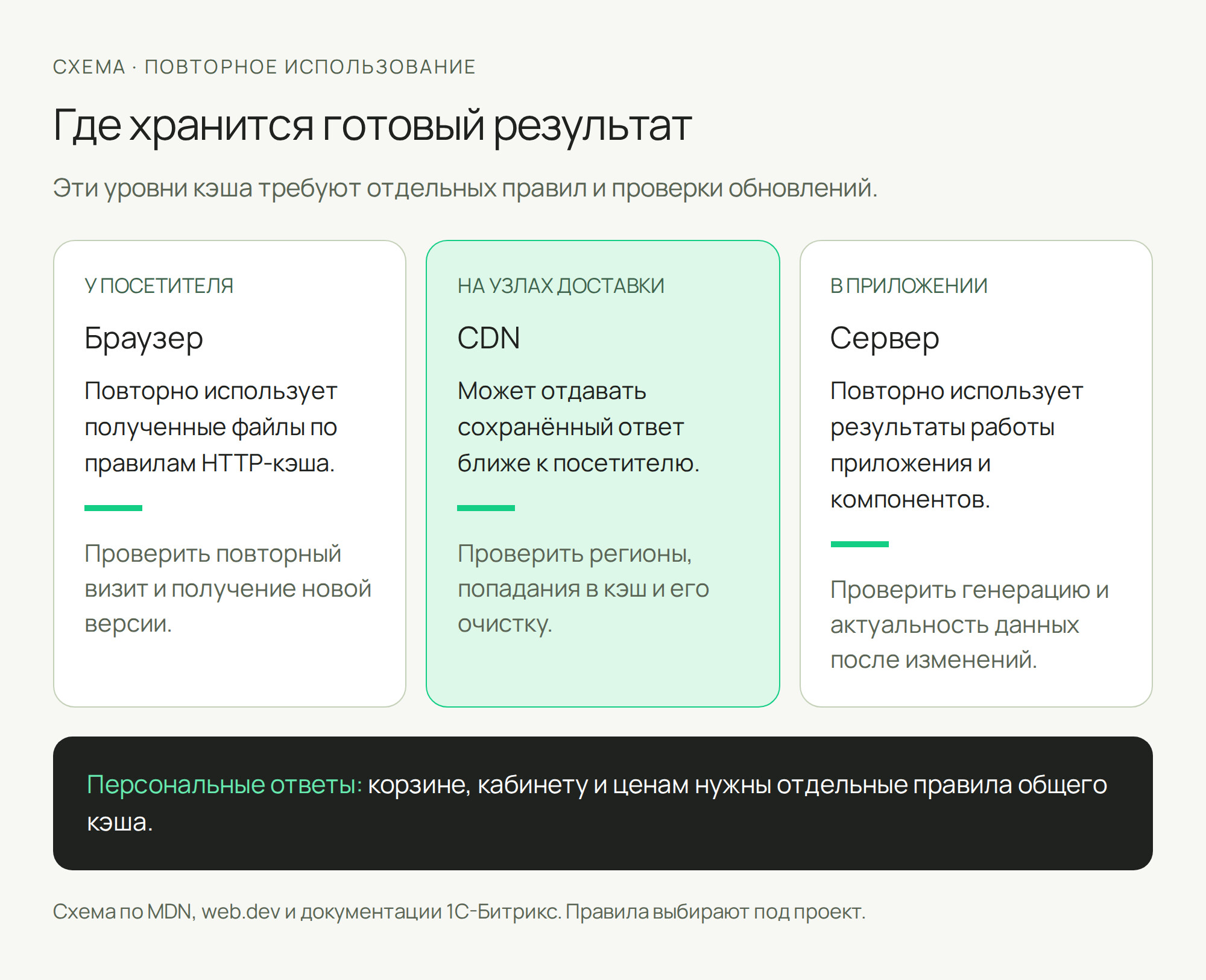This screenshot has height=980, width=1206.
Task: Click the header label 'СХЕМА · ПОВТОРНОЕ ИСПОЛЬЗОВАНИЕ'
Action: (x=264, y=67)
